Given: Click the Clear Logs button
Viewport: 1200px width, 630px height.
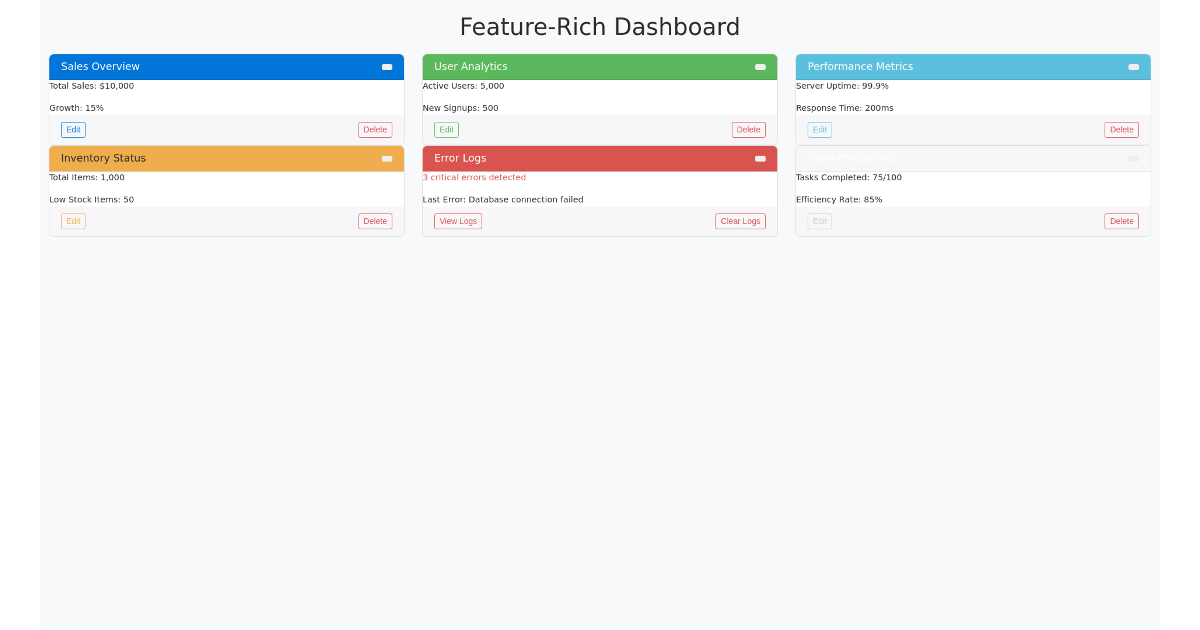Looking at the screenshot, I should pyautogui.click(x=740, y=221).
